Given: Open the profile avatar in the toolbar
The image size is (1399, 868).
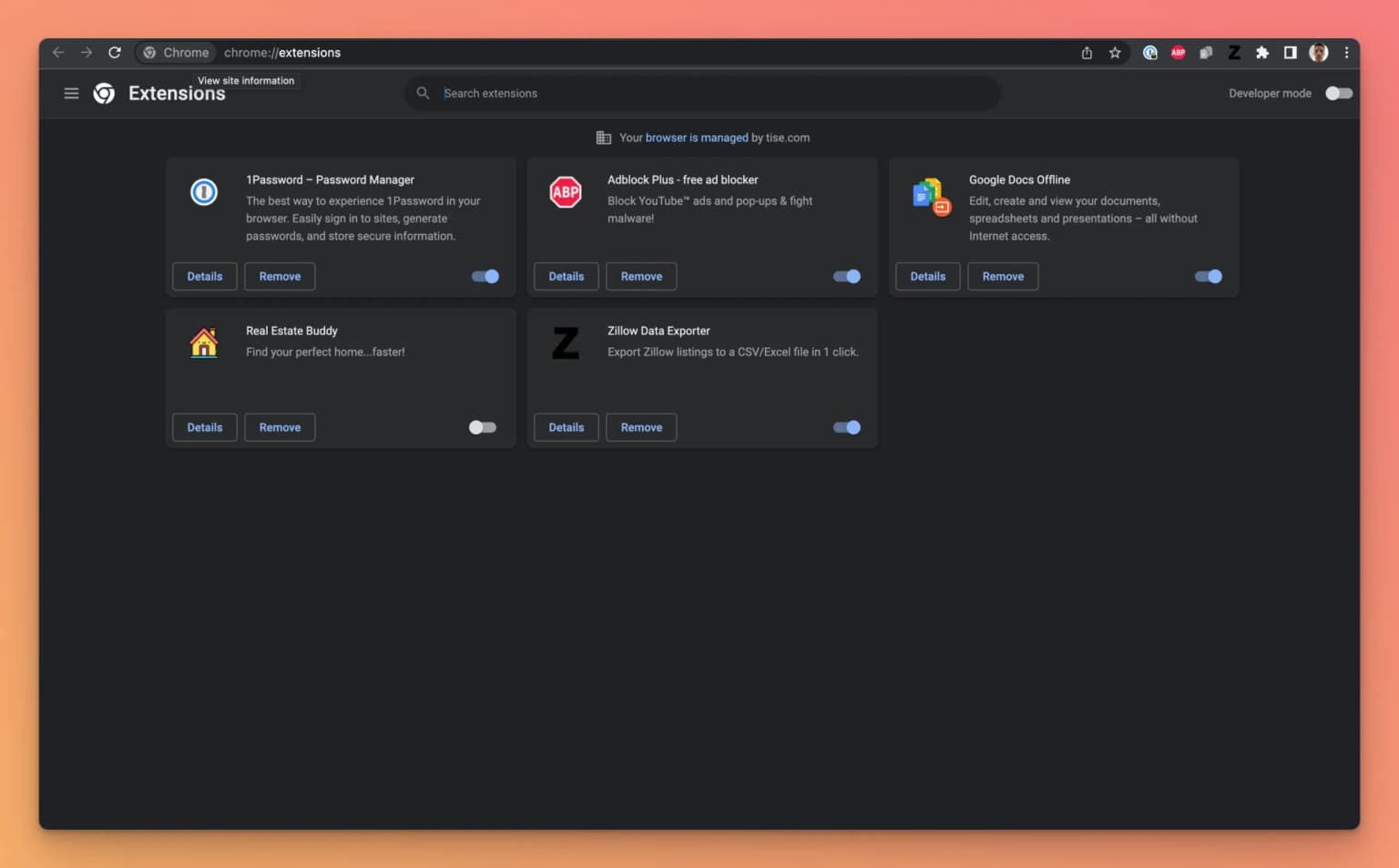Looking at the screenshot, I should click(x=1319, y=53).
